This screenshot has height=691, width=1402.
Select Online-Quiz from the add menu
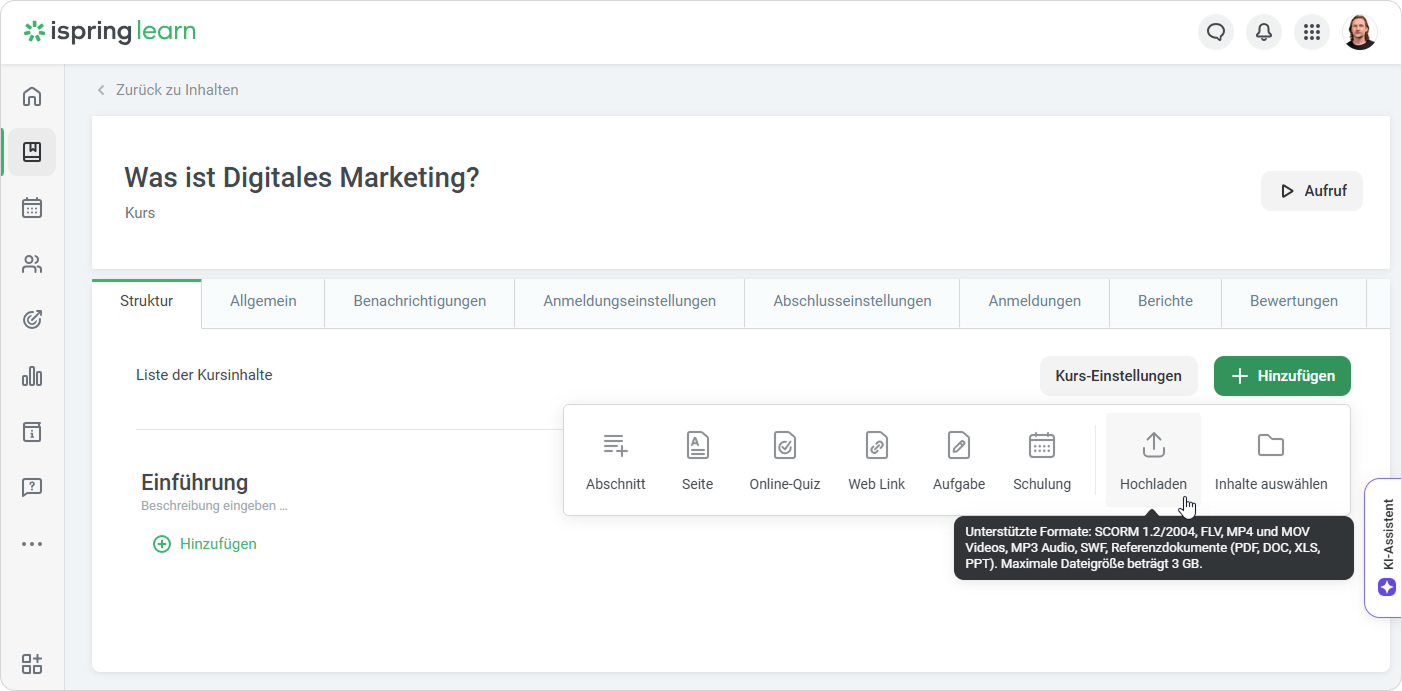784,460
